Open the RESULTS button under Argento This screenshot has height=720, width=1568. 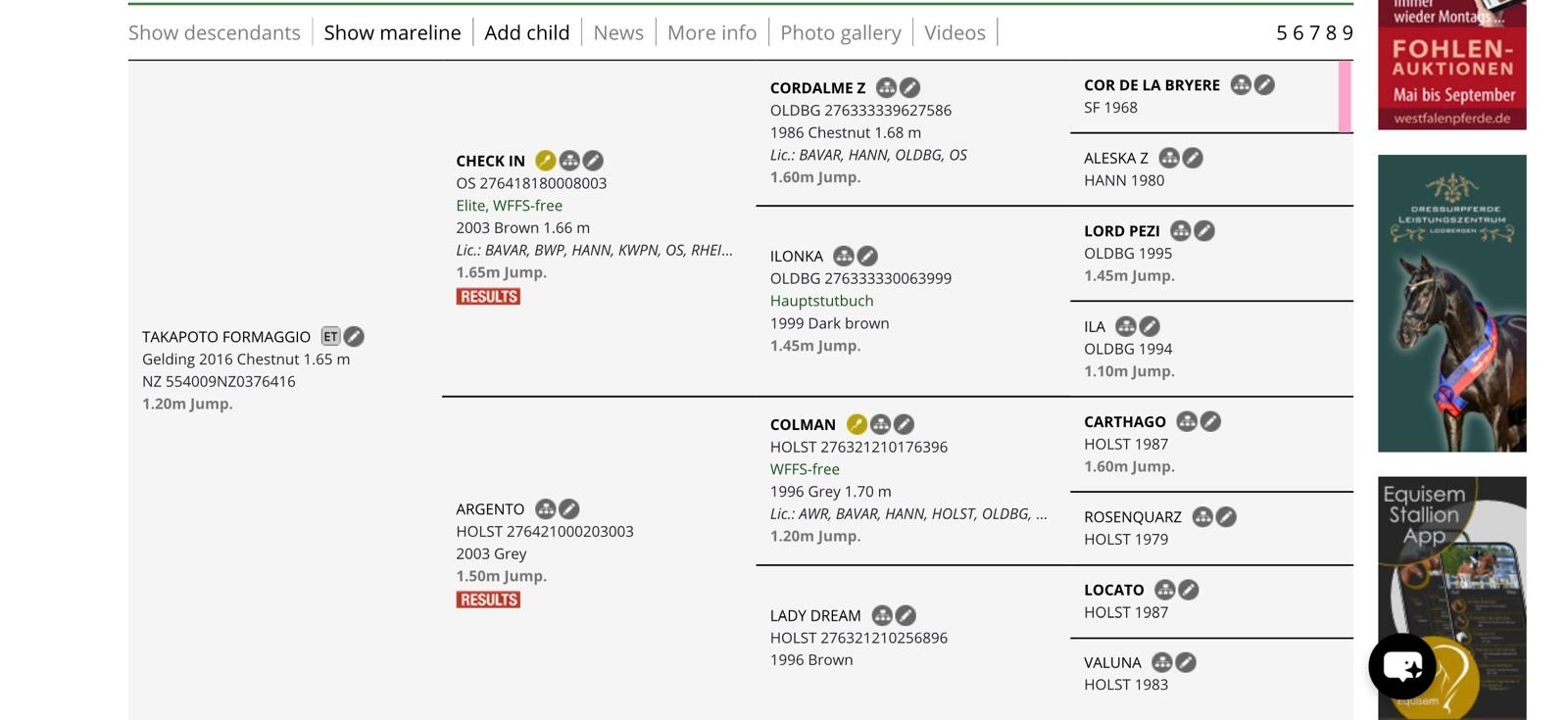point(488,600)
